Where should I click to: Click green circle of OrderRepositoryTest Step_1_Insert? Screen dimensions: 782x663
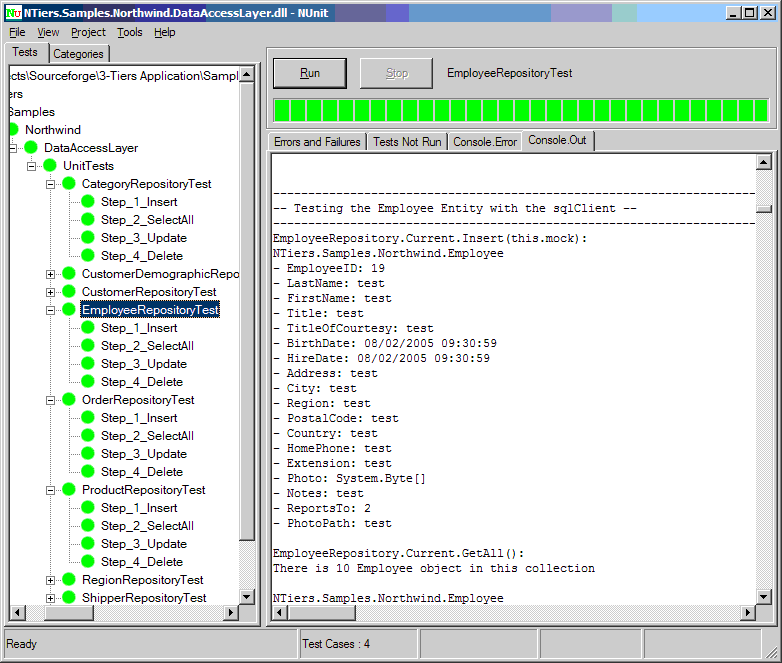pos(88,418)
